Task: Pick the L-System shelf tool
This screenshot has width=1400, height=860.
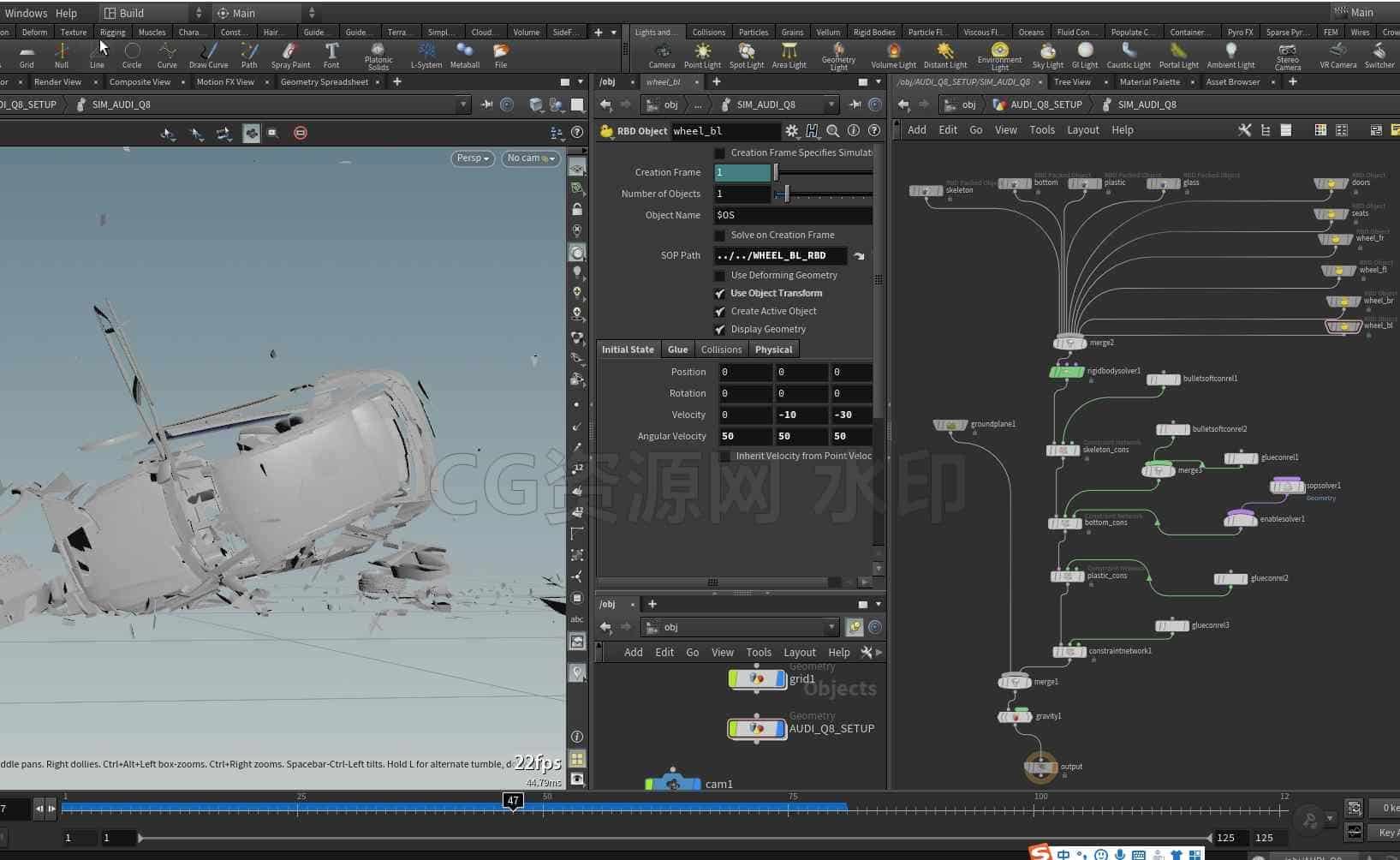Action: click(426, 56)
